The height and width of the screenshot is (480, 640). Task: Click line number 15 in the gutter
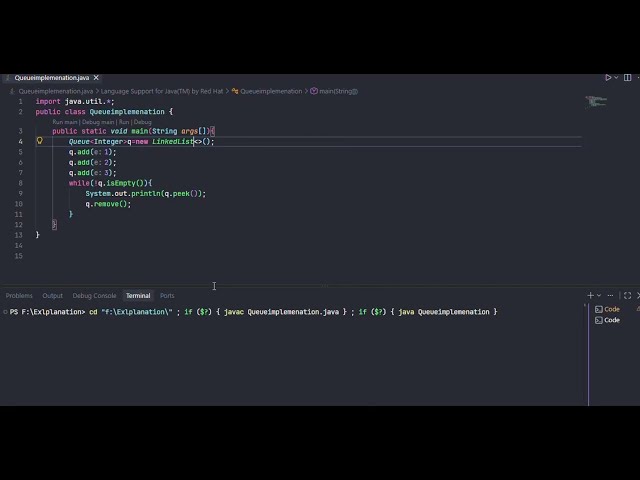(19, 256)
